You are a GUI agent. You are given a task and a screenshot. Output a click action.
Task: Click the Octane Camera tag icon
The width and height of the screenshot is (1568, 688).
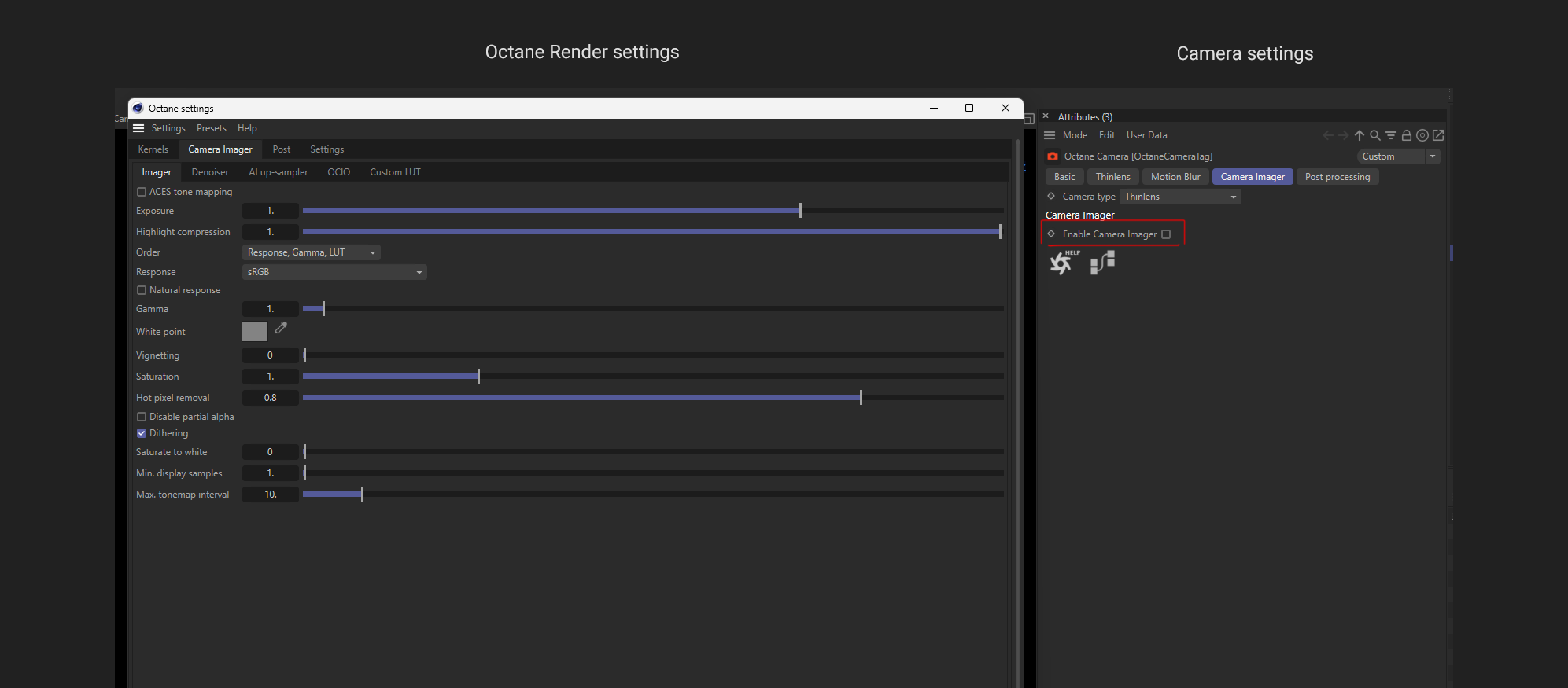tap(1053, 156)
